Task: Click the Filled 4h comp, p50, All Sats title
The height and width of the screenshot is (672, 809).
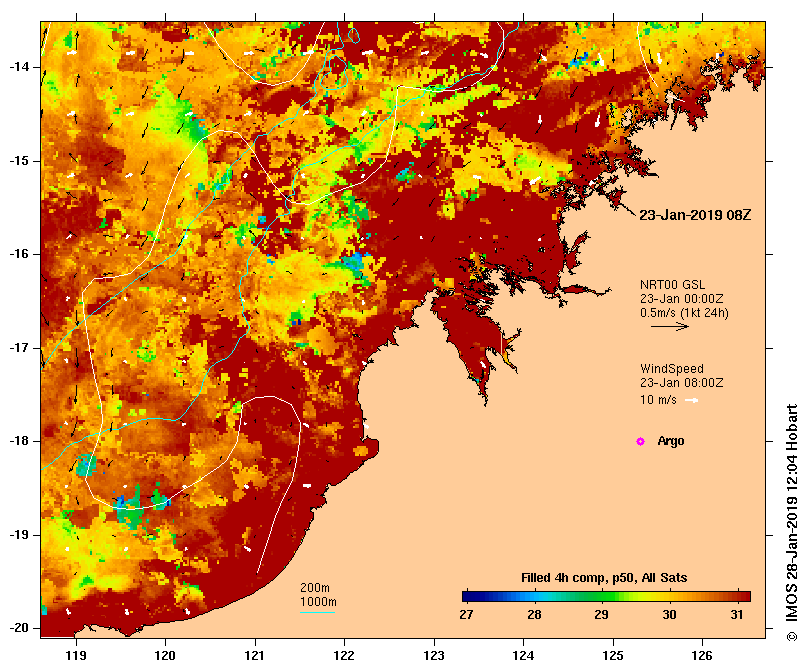Action: coord(604,578)
